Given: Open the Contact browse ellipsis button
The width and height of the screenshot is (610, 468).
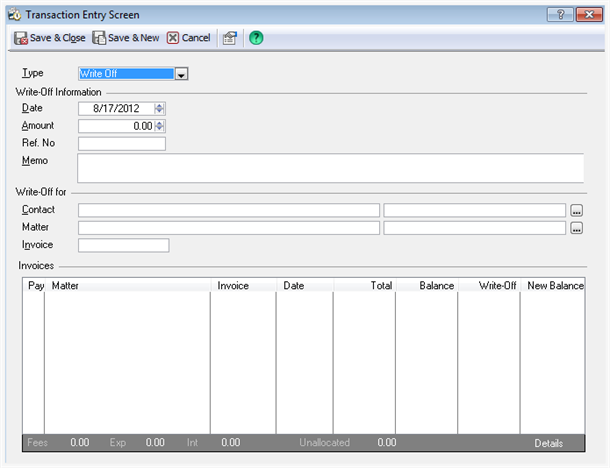Looking at the screenshot, I should [576, 210].
